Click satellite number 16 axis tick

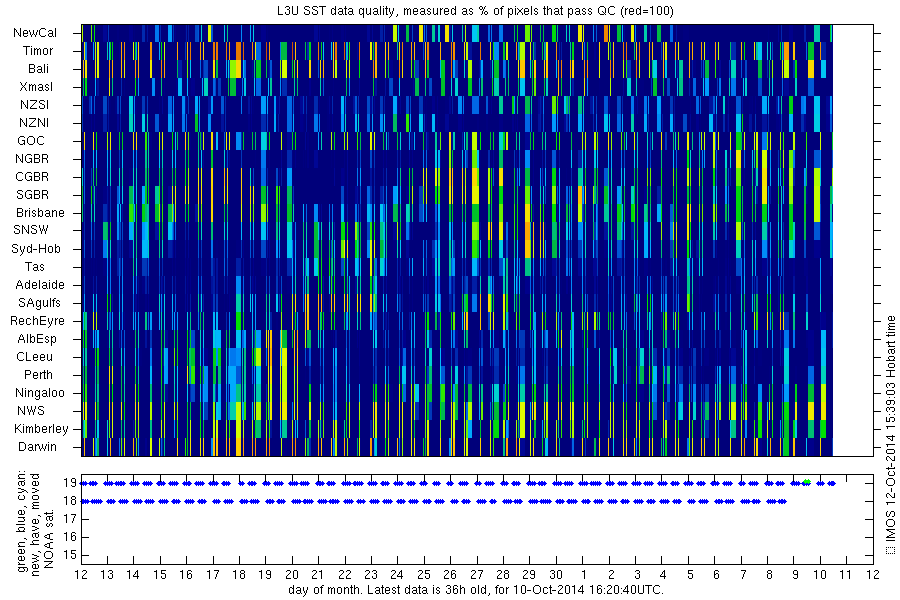click(70, 537)
